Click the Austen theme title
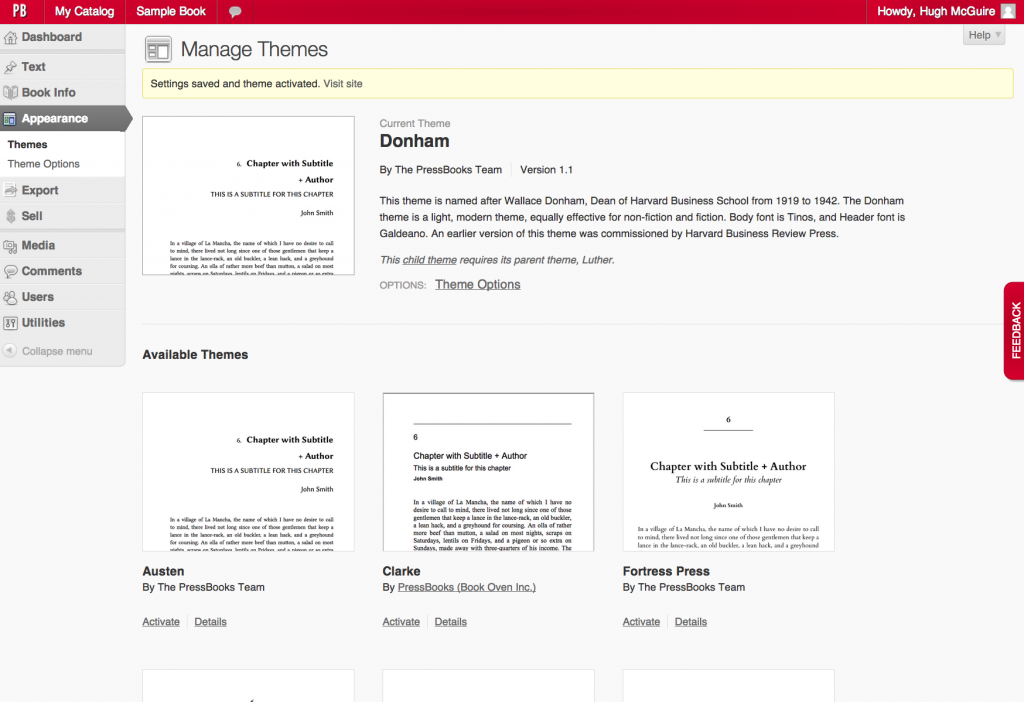 (x=163, y=571)
